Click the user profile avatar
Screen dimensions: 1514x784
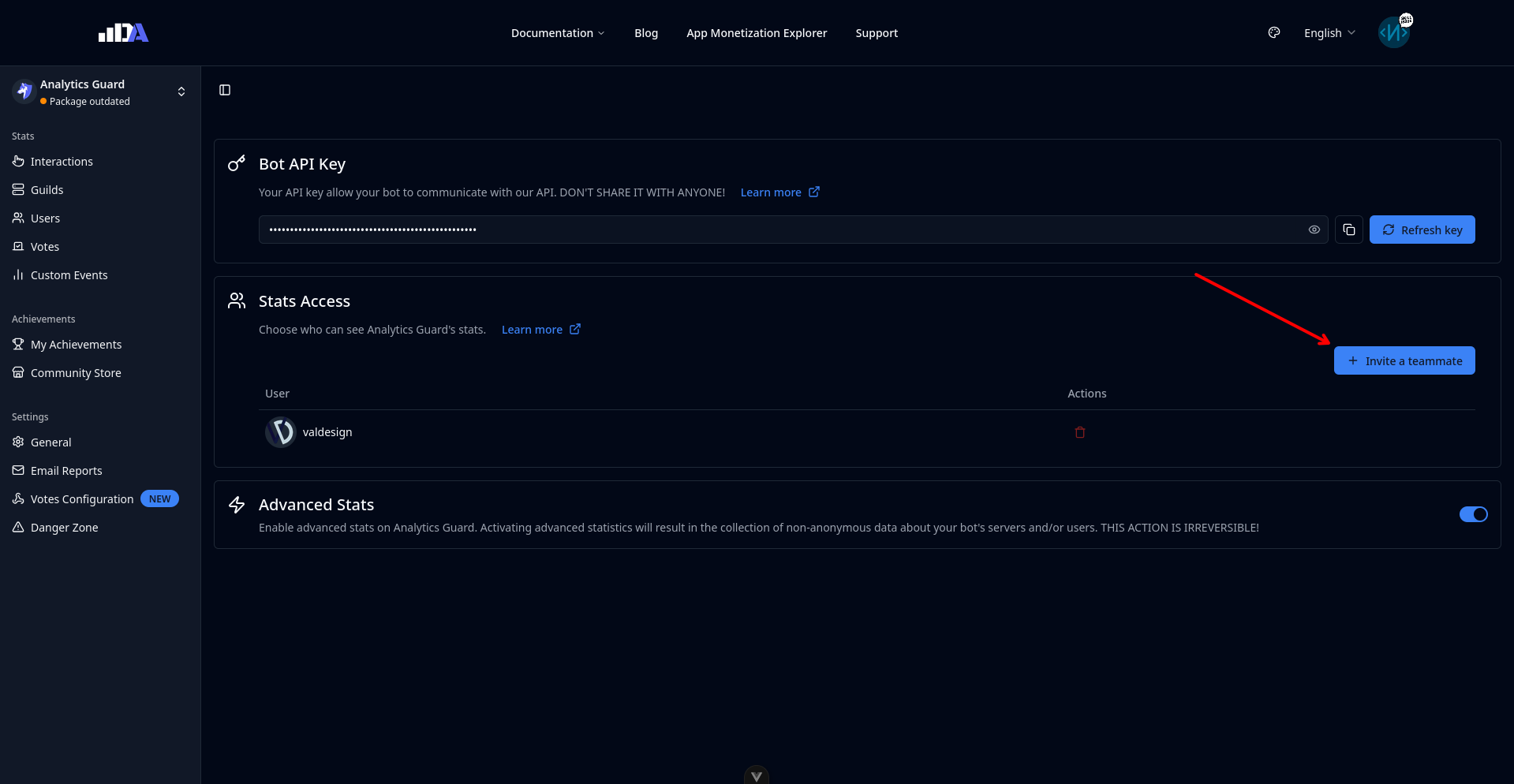[1393, 33]
